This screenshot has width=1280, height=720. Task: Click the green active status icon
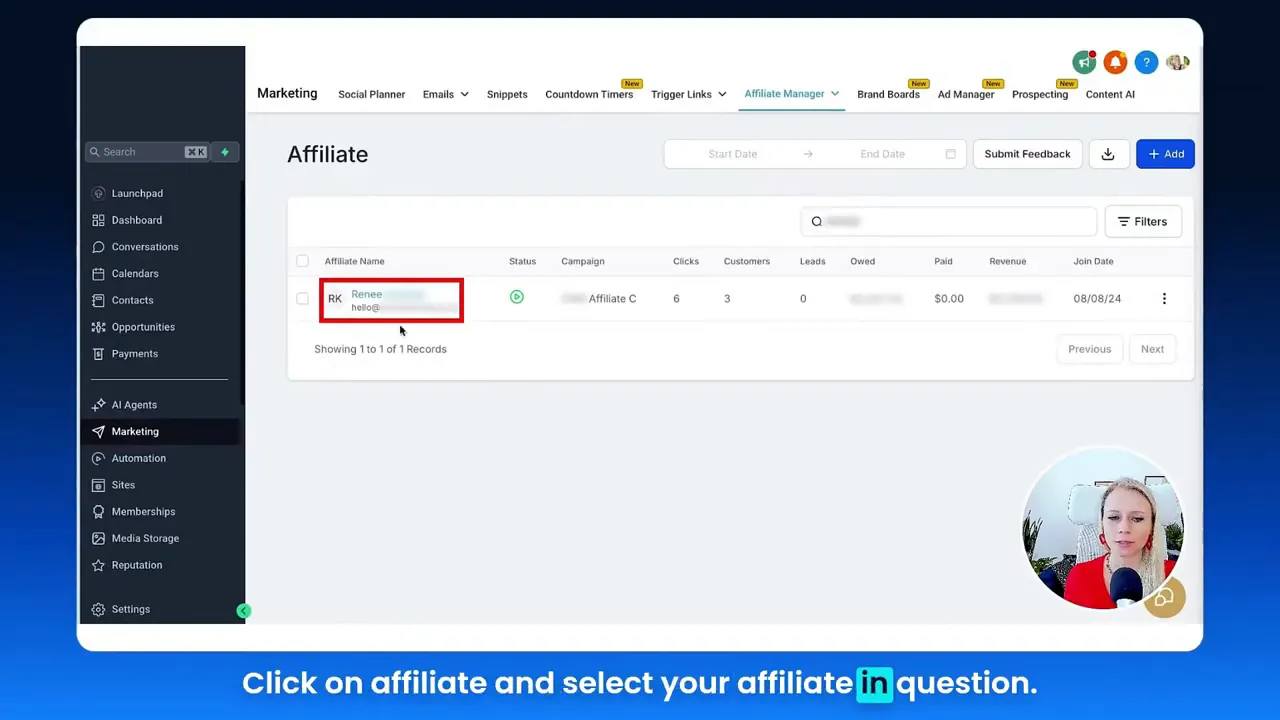(x=516, y=297)
